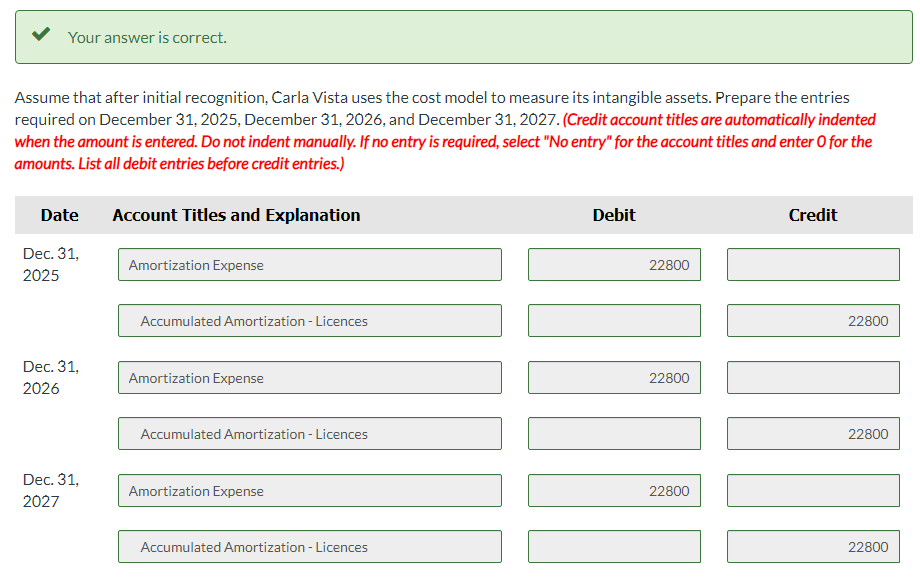Click the 2026 Amortization Expense debit field 22800
920x580 pixels.
tap(614, 378)
